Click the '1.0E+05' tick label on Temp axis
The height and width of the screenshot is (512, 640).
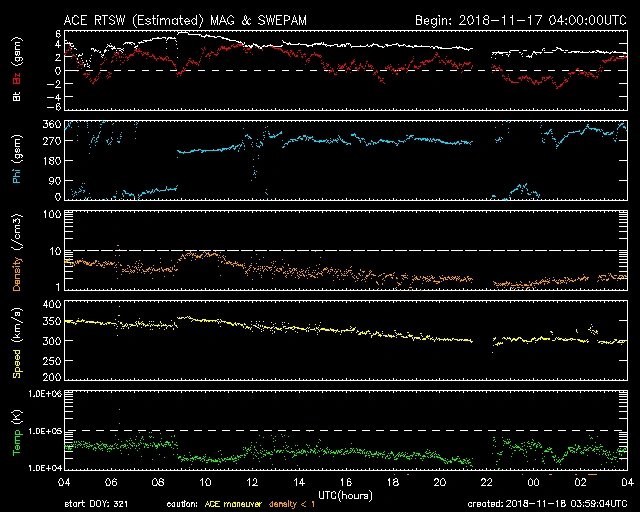point(45,431)
